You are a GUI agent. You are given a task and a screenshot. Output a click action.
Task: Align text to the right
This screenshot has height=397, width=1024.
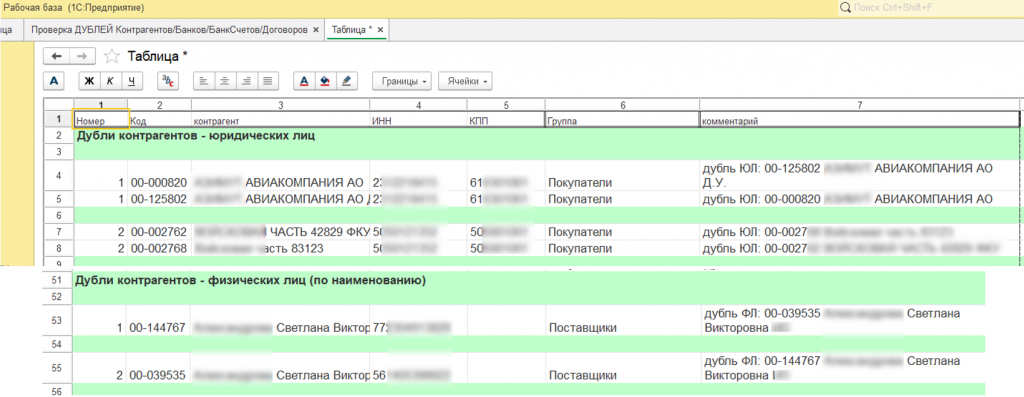(x=246, y=81)
